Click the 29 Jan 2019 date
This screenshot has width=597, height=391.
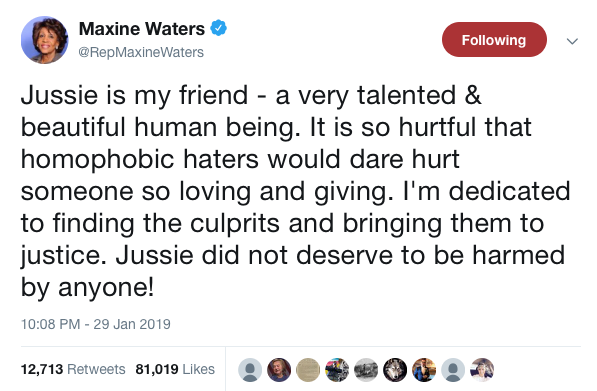click(132, 324)
